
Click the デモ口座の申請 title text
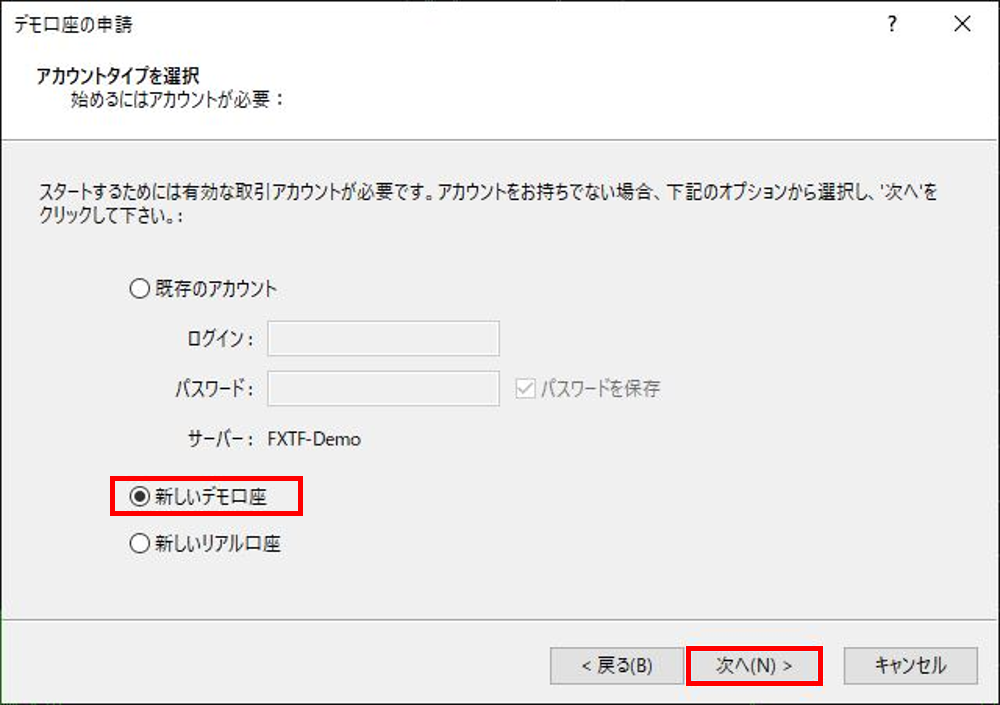click(x=73, y=24)
